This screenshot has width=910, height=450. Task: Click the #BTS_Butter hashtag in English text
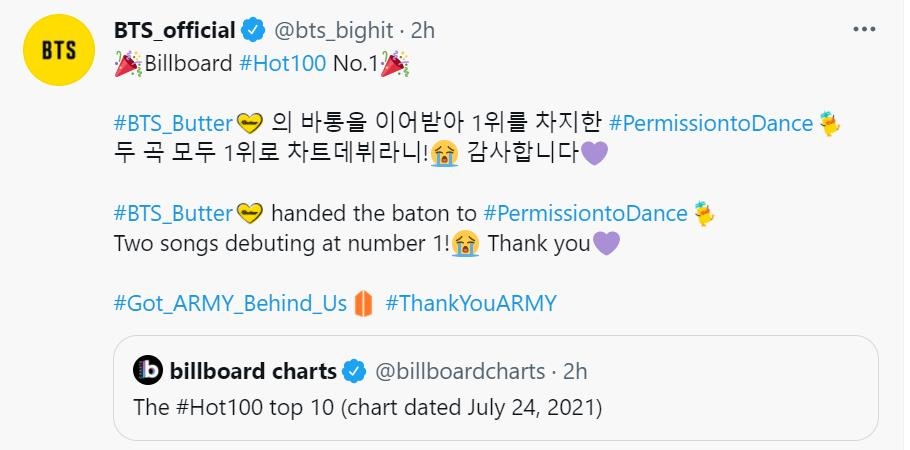(x=173, y=213)
